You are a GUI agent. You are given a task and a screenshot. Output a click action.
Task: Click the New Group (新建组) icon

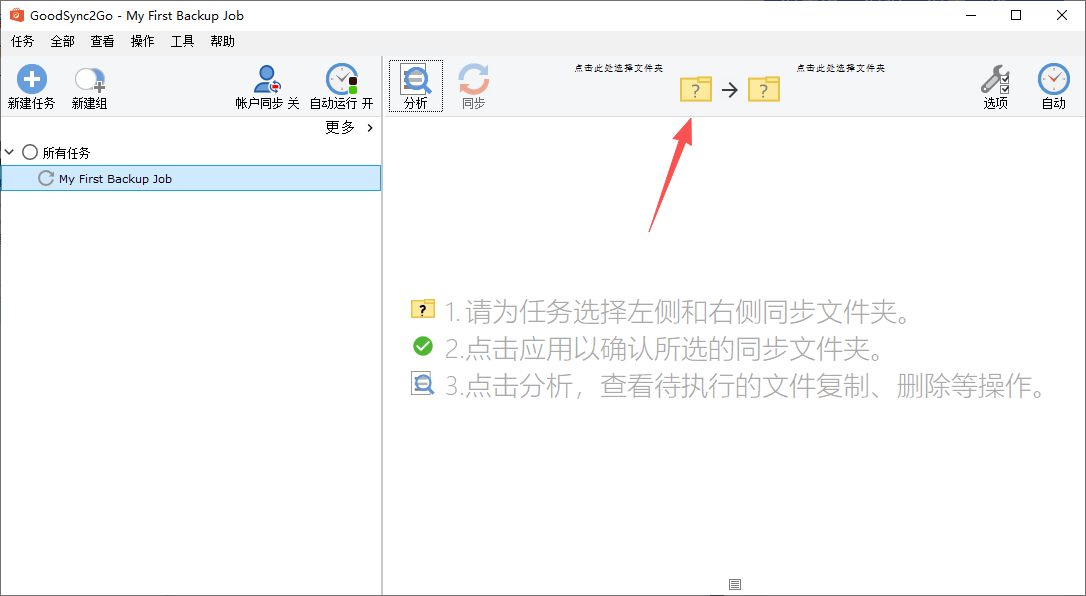[x=89, y=80]
